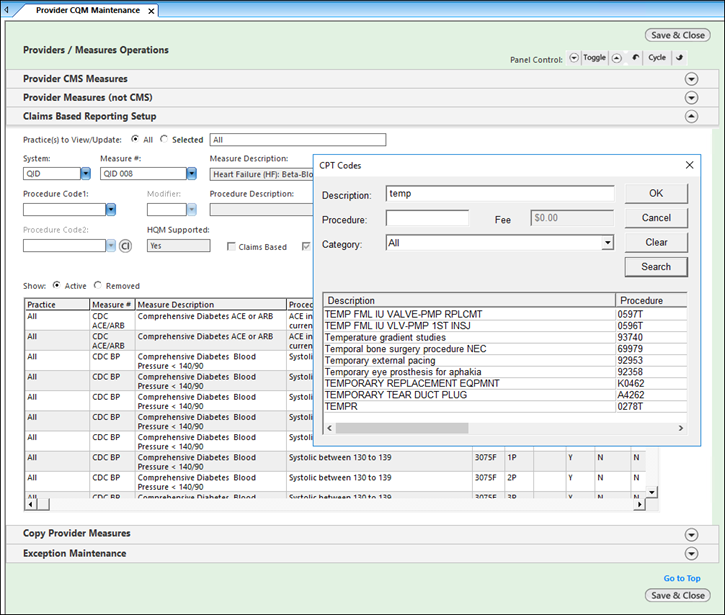
Task: Toggle the checked box right of Claims Based
Action: coord(306,246)
